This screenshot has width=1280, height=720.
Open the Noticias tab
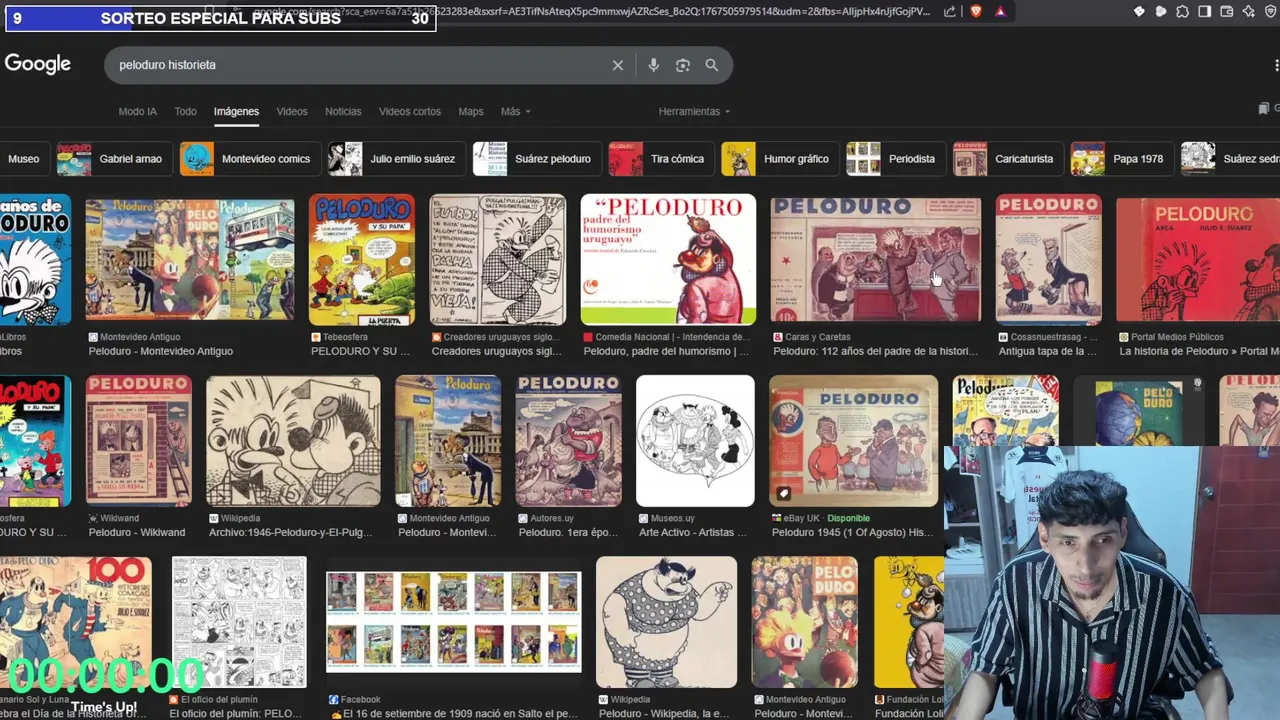[343, 111]
